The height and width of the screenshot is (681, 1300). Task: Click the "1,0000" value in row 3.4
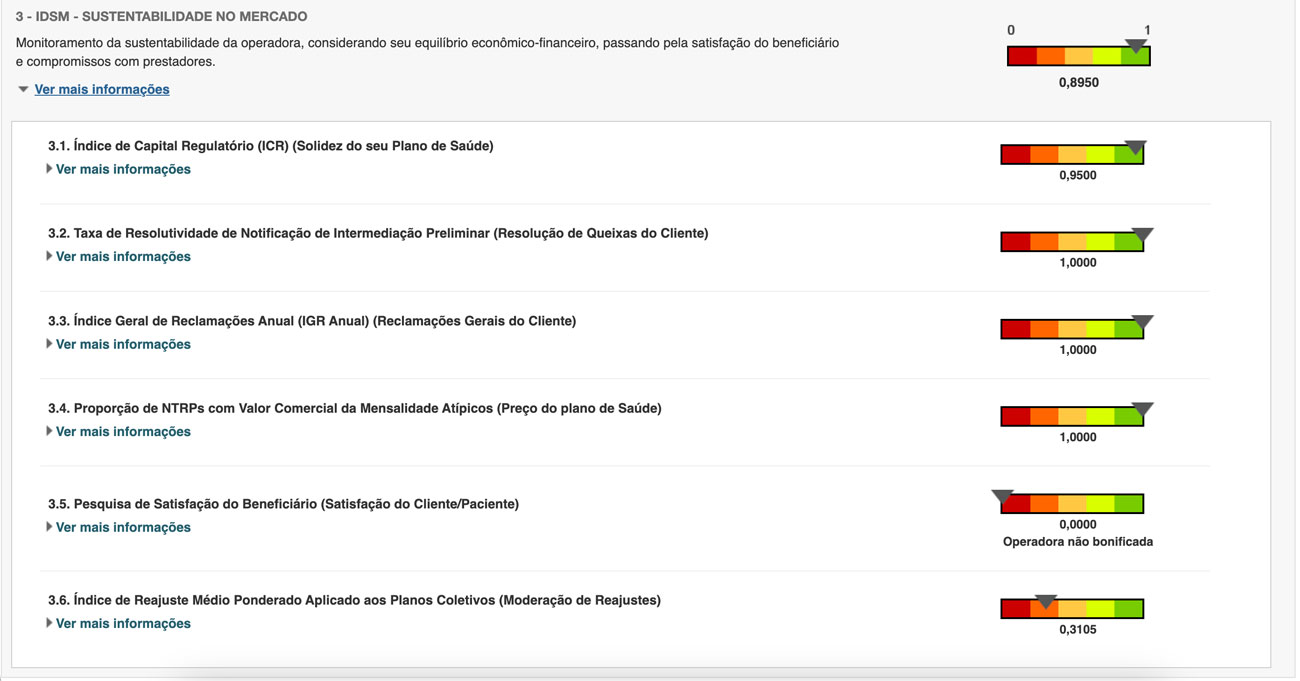click(x=1078, y=437)
